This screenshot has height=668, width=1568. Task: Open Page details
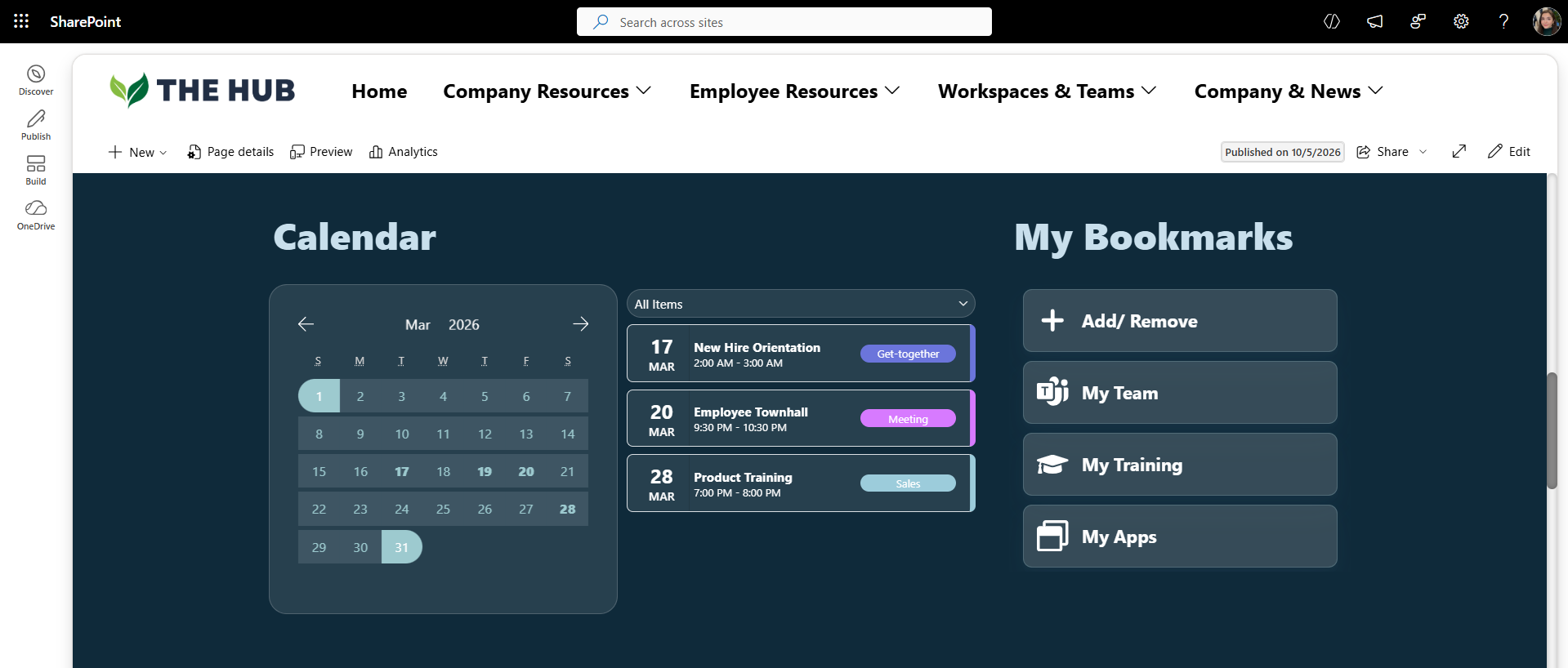pos(230,152)
